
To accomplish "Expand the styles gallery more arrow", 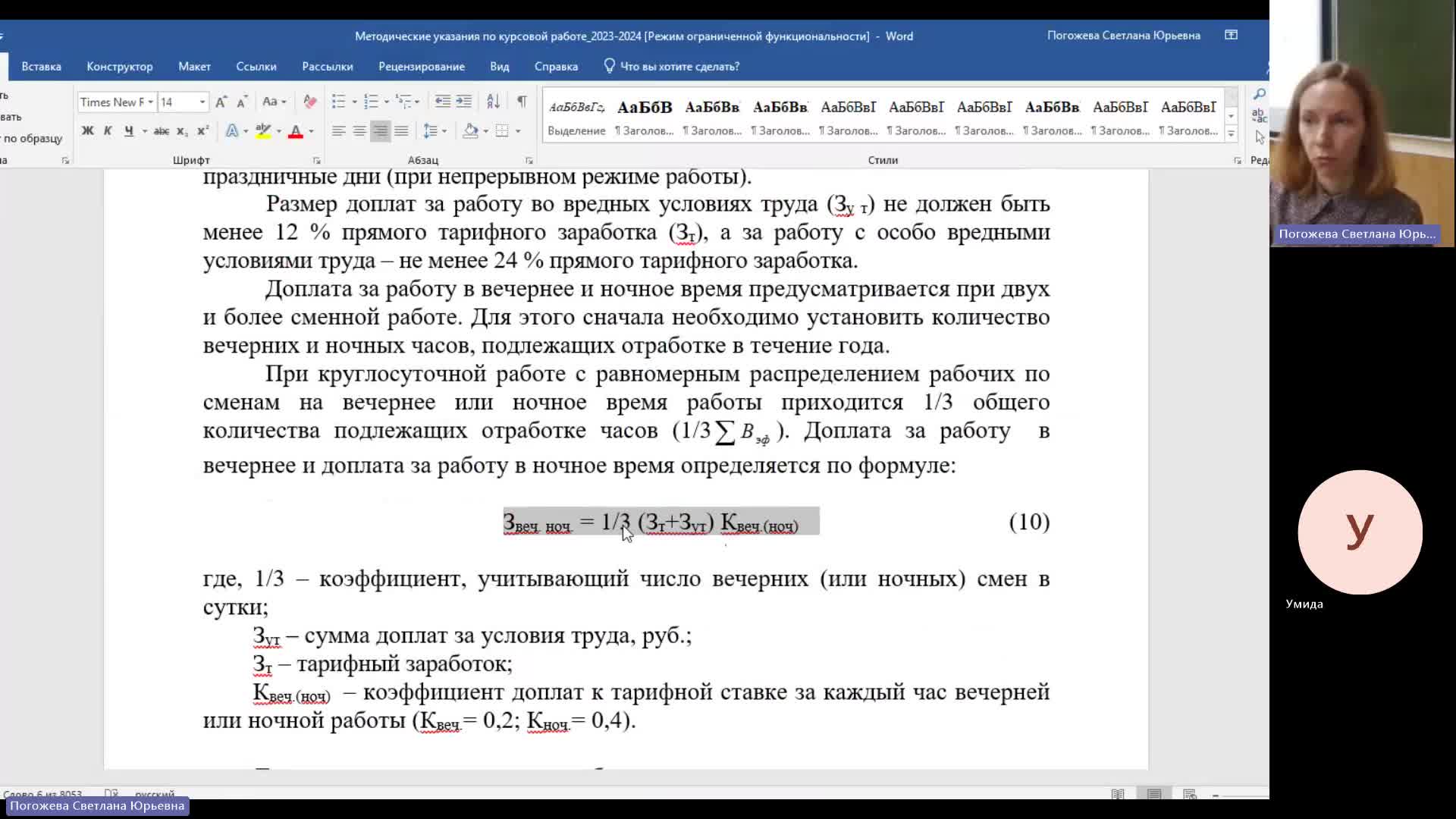I will [x=1232, y=133].
